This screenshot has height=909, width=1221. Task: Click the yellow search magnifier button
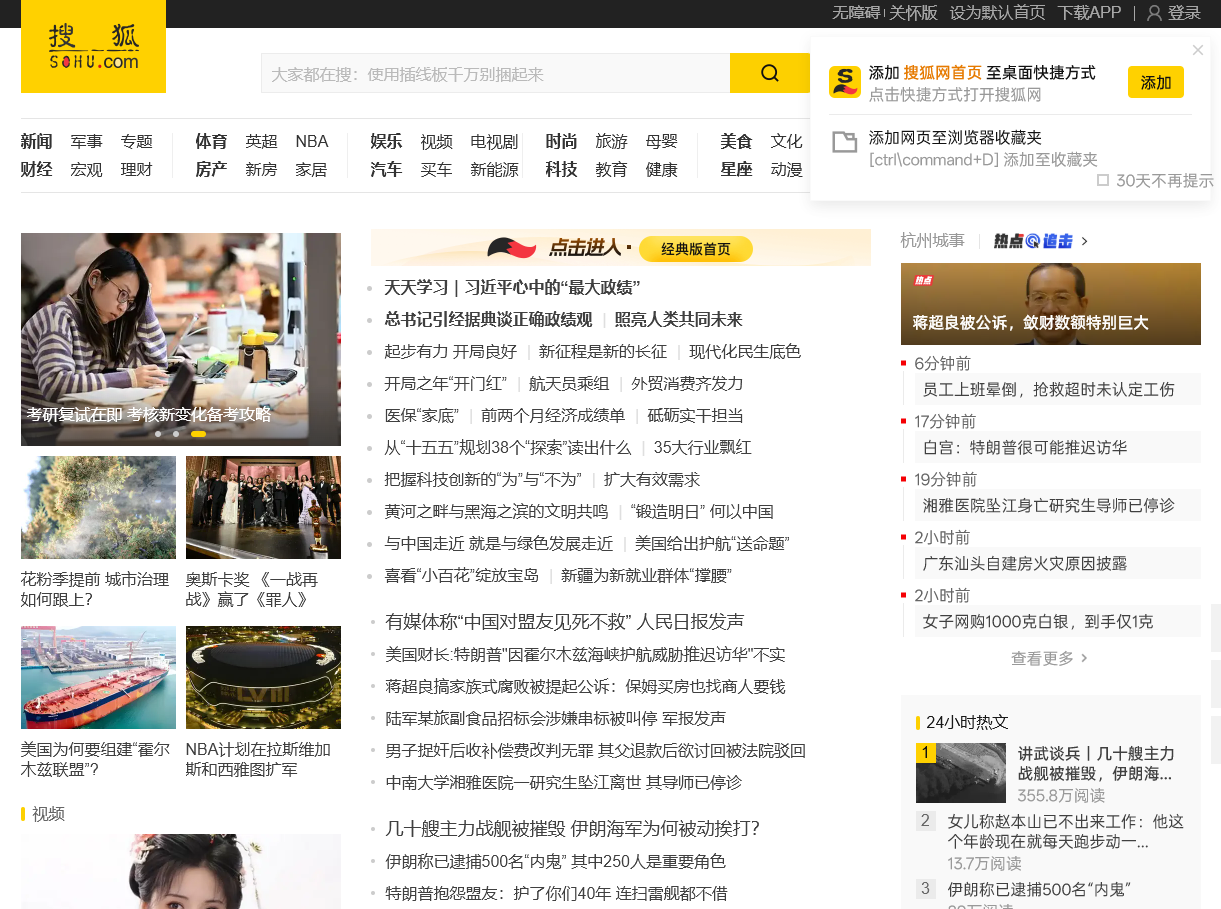(x=769, y=73)
